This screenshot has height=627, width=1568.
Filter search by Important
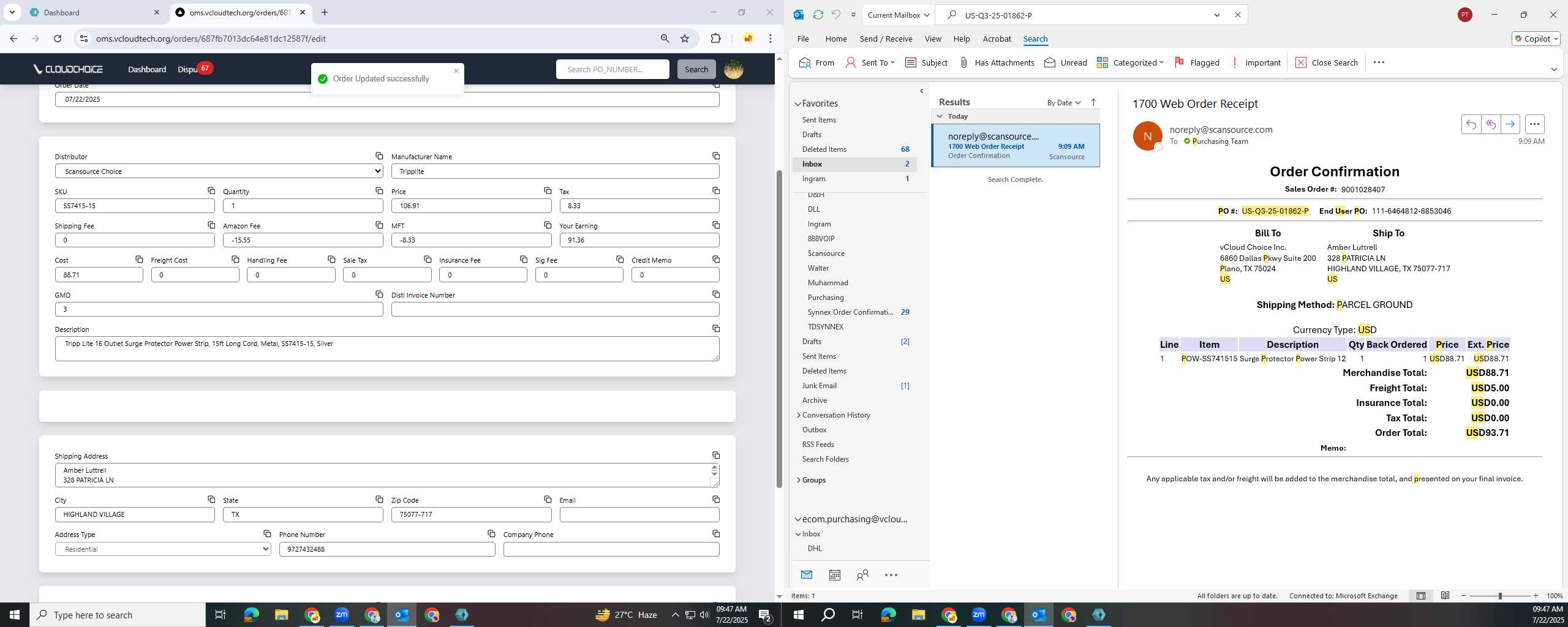(1256, 62)
